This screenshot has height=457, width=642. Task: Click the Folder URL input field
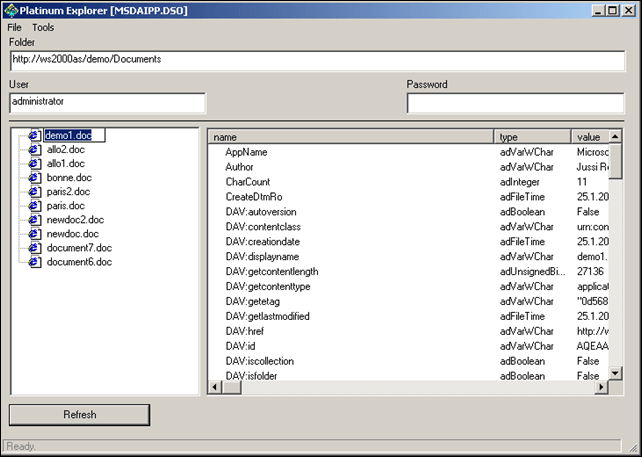[317, 61]
